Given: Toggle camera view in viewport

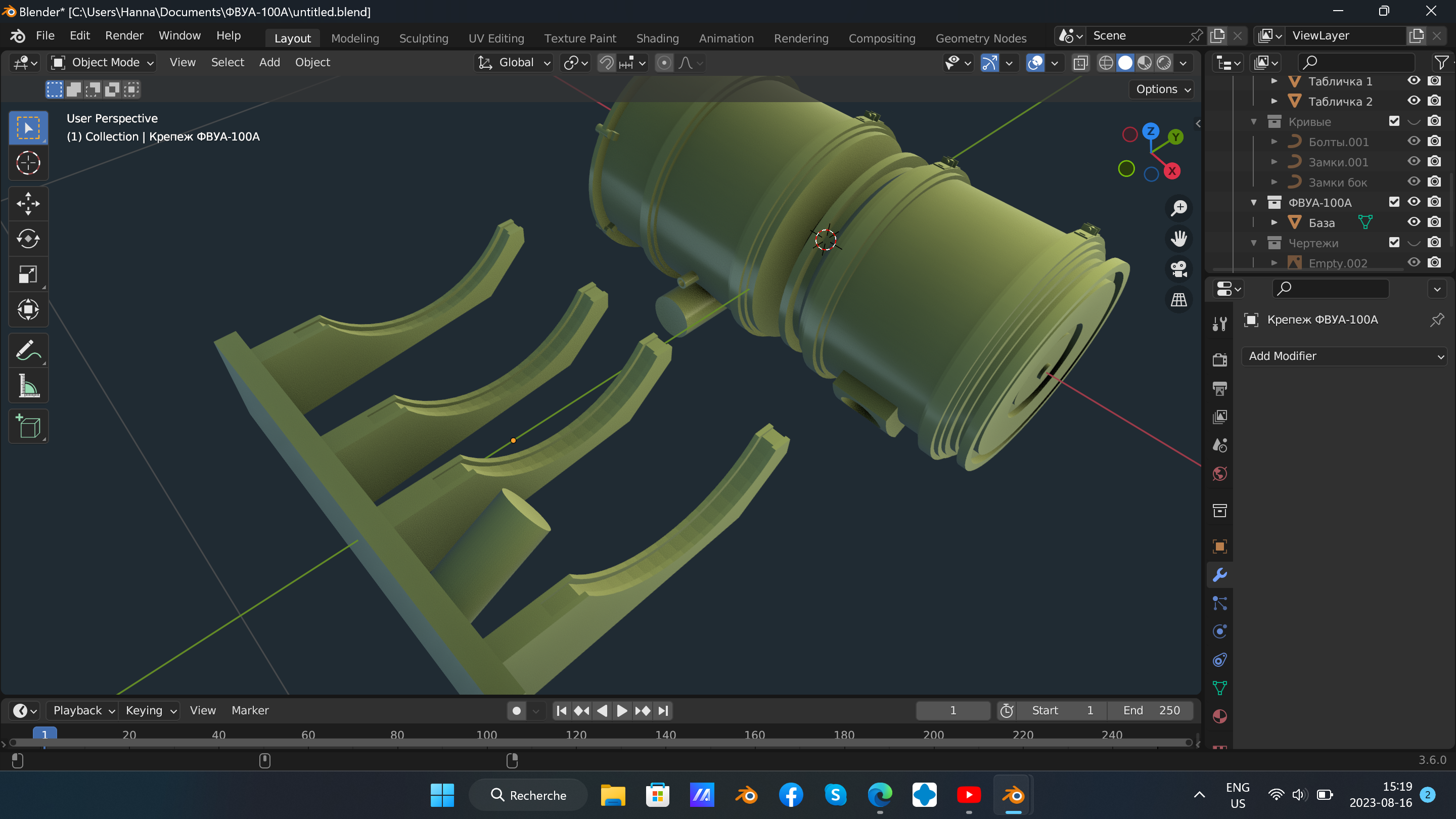Looking at the screenshot, I should pyautogui.click(x=1179, y=269).
